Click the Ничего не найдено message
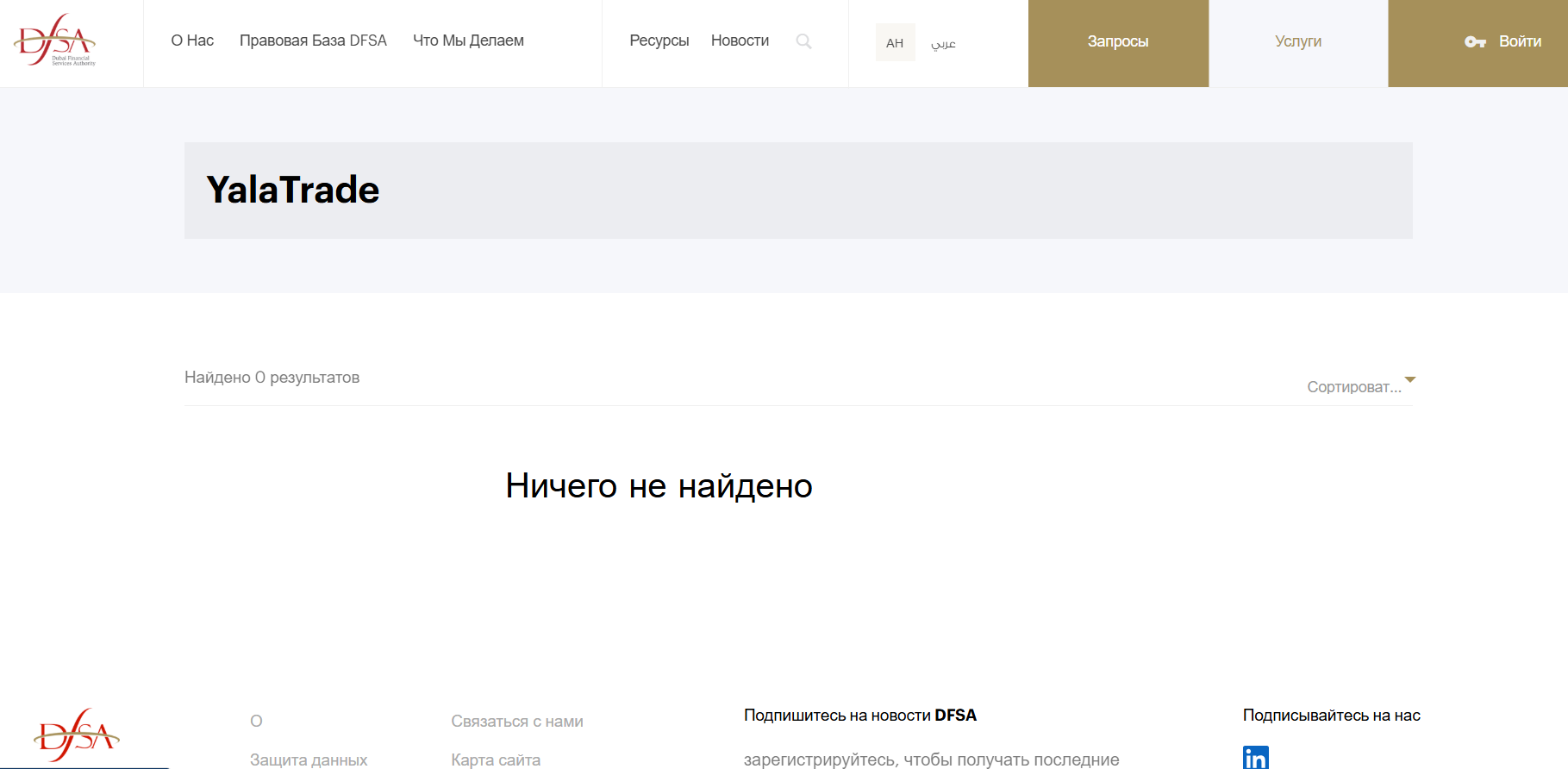Screen dimensions: 1568x769 pyautogui.click(x=659, y=486)
